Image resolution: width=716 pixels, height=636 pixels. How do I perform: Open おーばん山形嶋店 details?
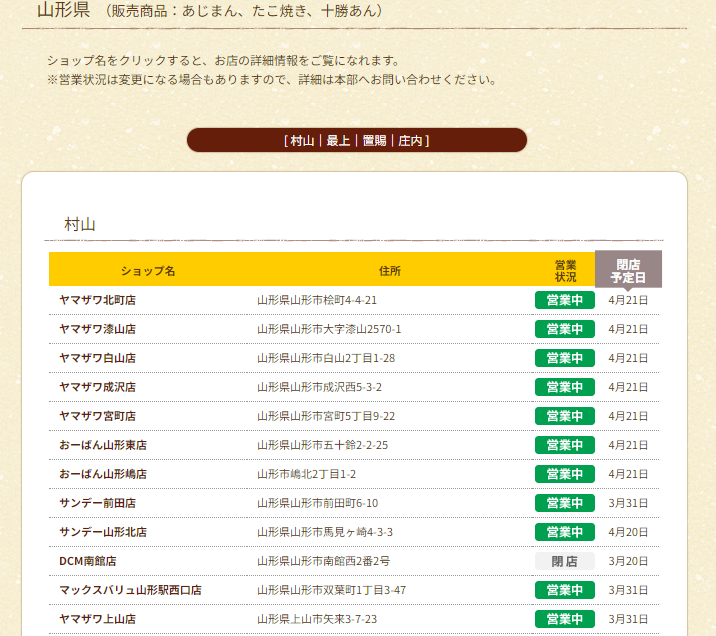(x=103, y=474)
